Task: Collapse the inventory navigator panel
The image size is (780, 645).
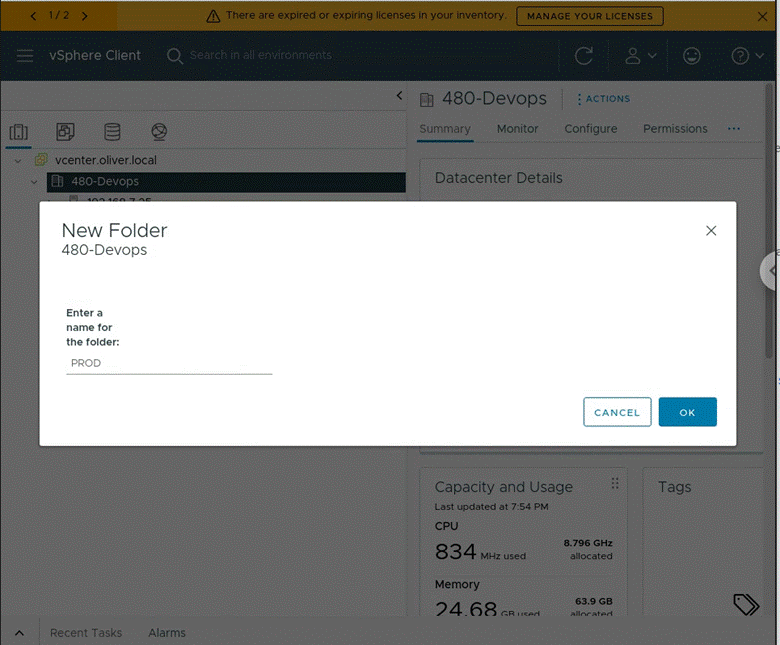Action: tap(399, 95)
